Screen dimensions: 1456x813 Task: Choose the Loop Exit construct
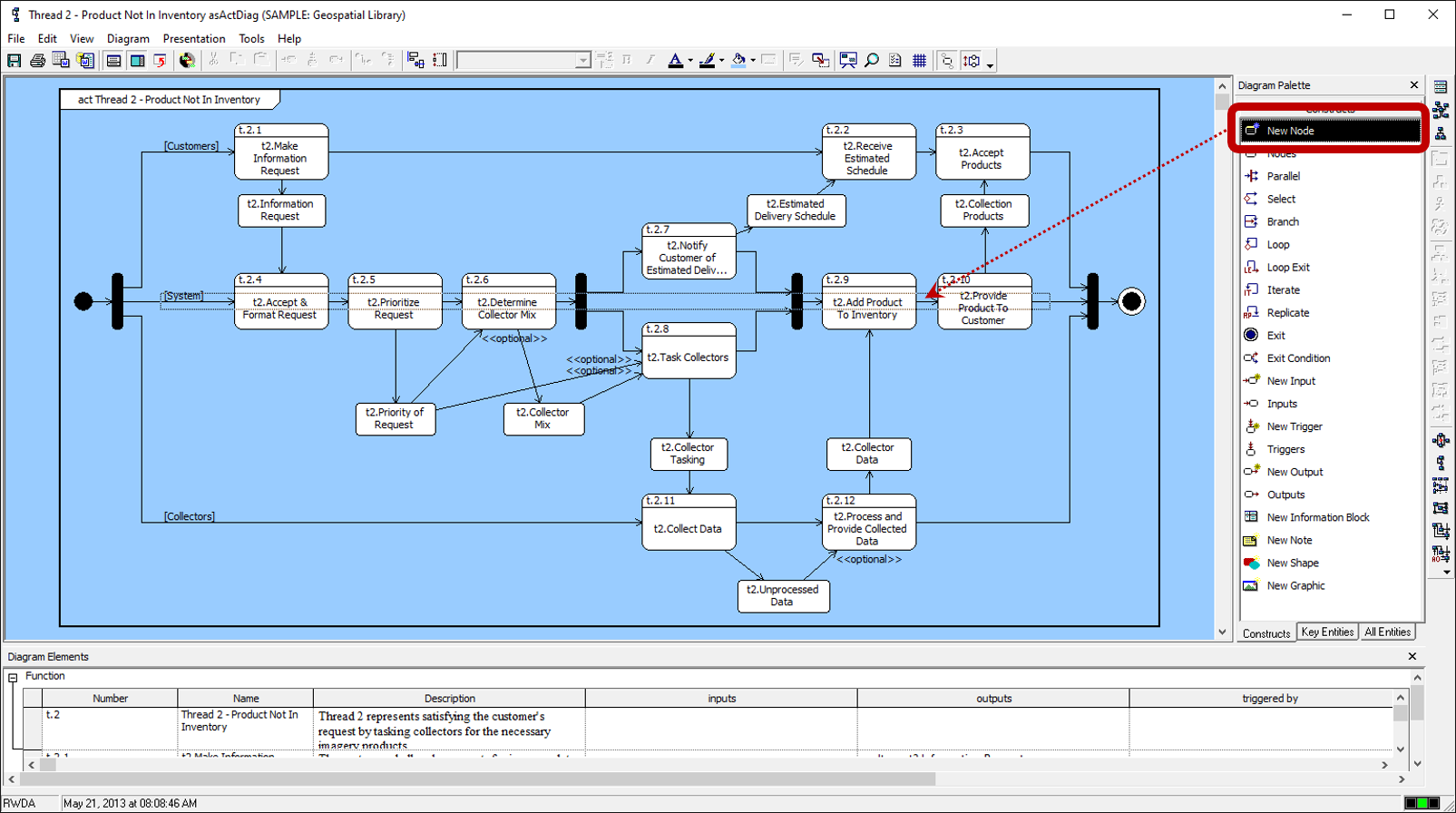[1287, 268]
